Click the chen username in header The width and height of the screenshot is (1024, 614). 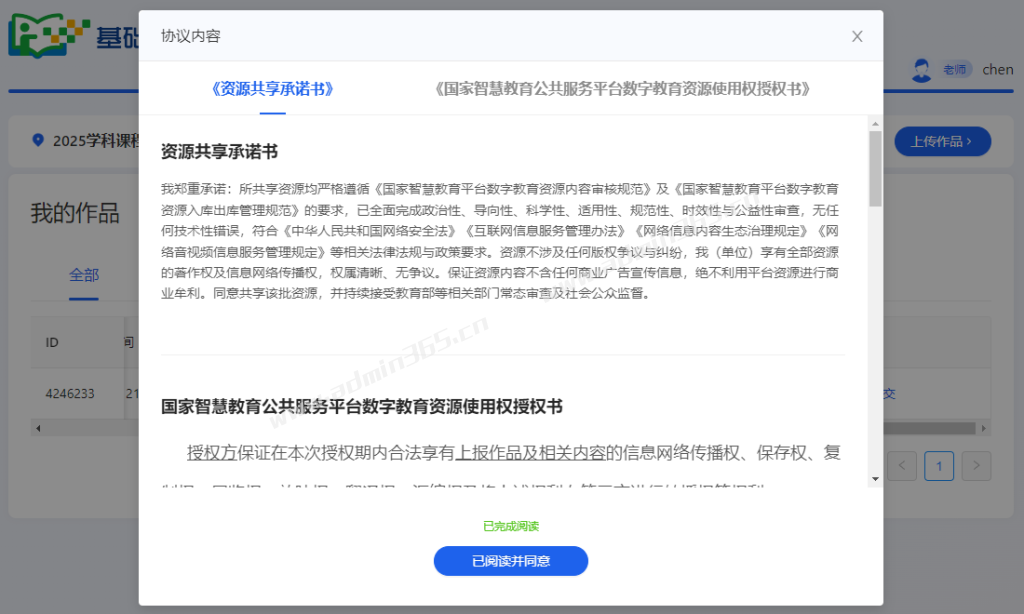pyautogui.click(x=997, y=70)
